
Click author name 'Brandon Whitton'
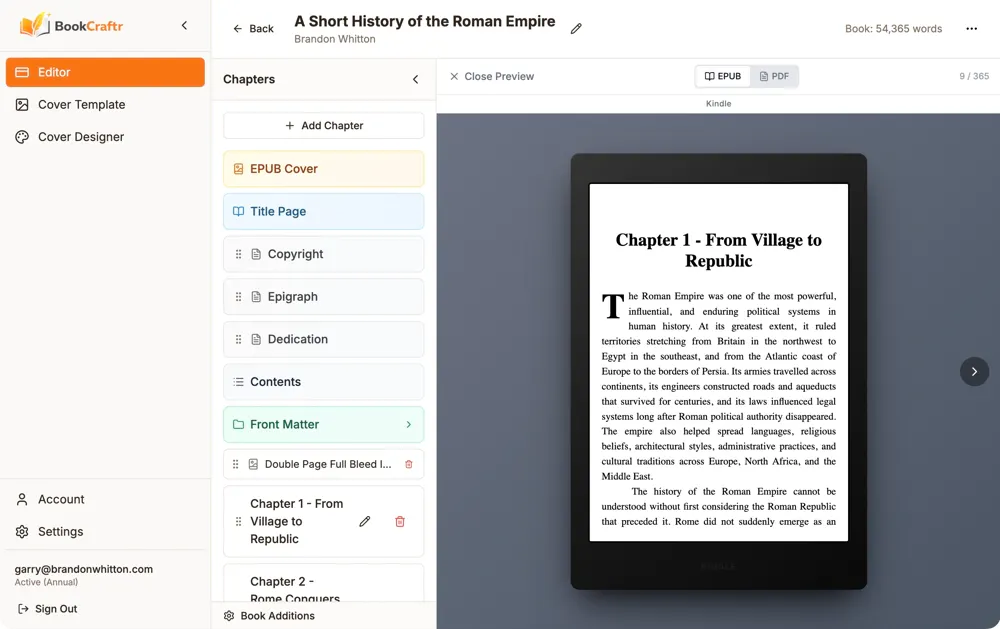[x=335, y=39]
